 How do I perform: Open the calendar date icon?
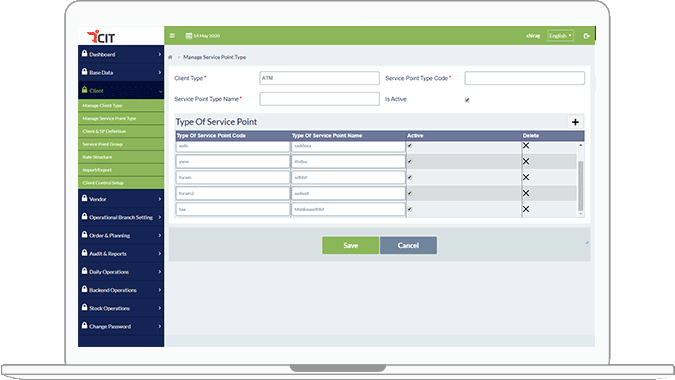tap(189, 36)
